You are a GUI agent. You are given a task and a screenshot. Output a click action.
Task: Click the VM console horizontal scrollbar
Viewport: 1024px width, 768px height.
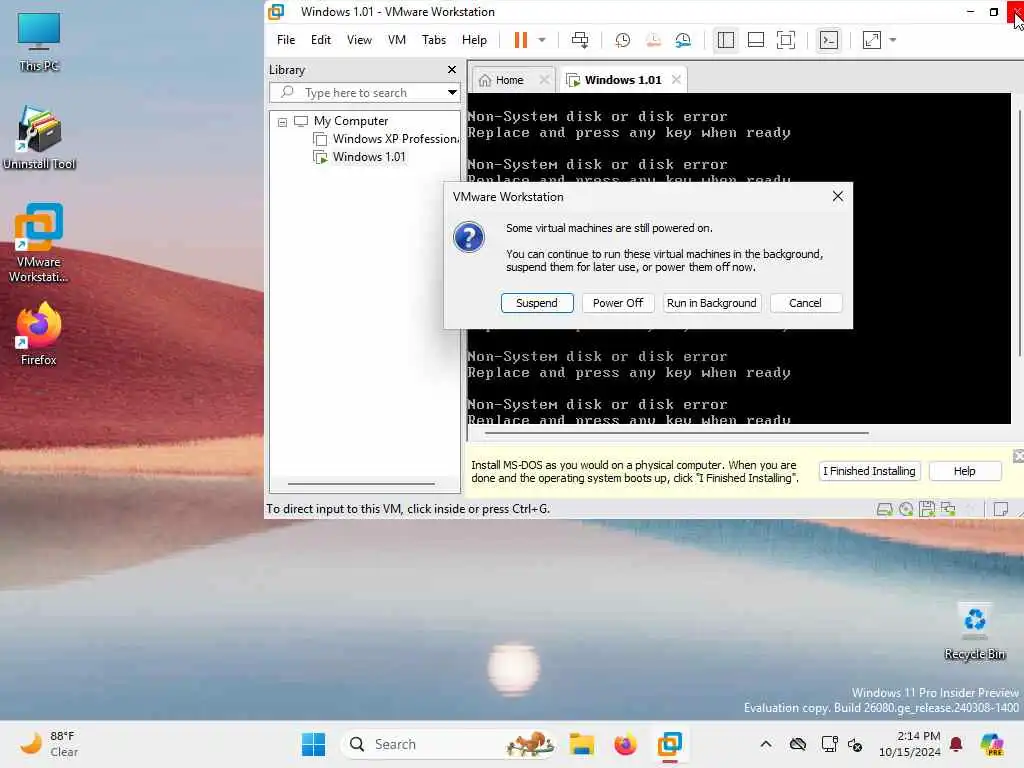coord(677,432)
